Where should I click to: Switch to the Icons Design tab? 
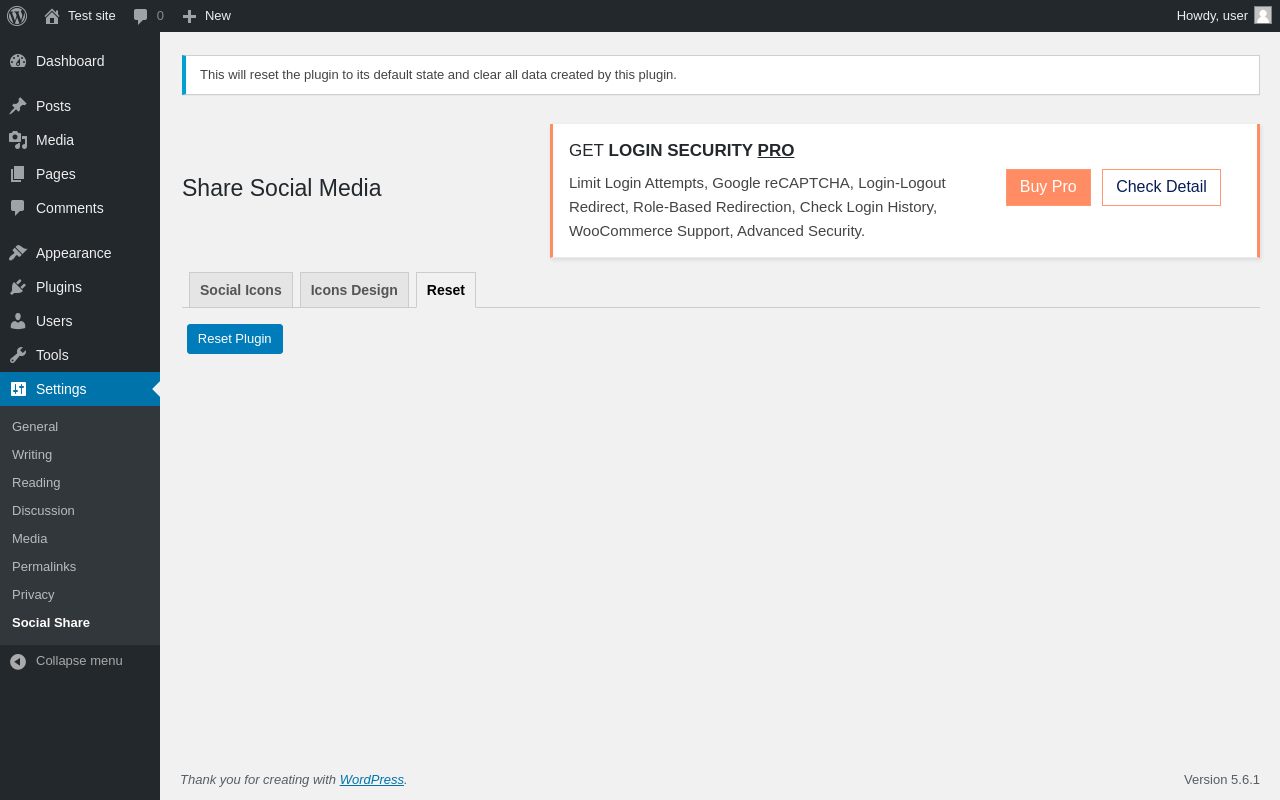point(354,290)
